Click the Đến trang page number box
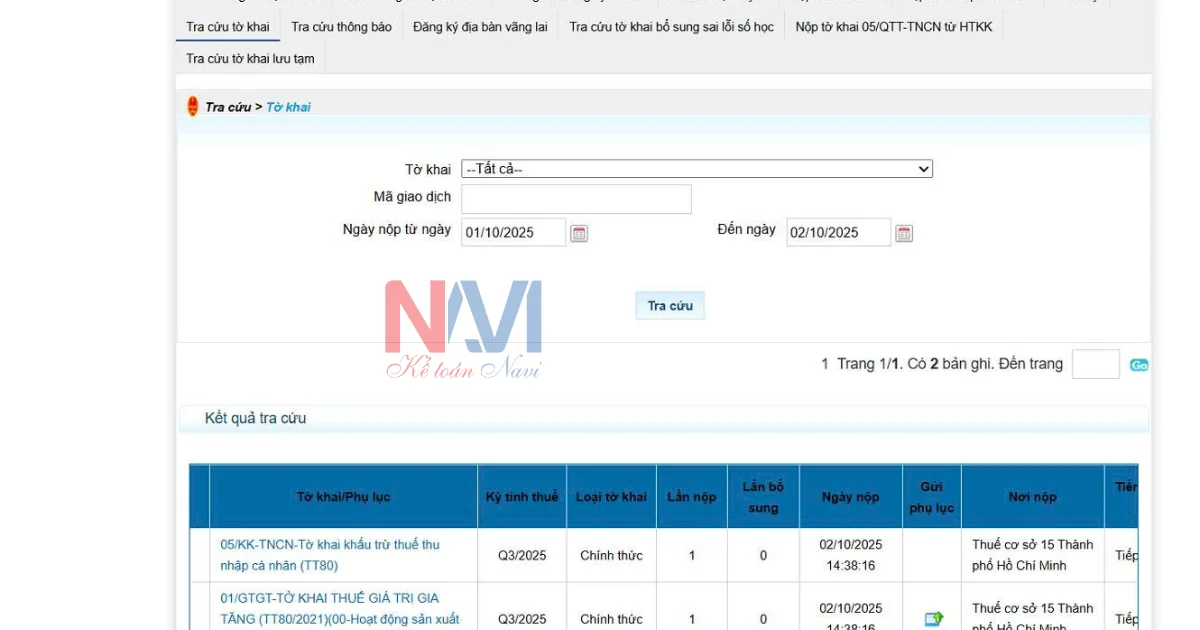Viewport: 1200px width, 630px height. tap(1094, 364)
